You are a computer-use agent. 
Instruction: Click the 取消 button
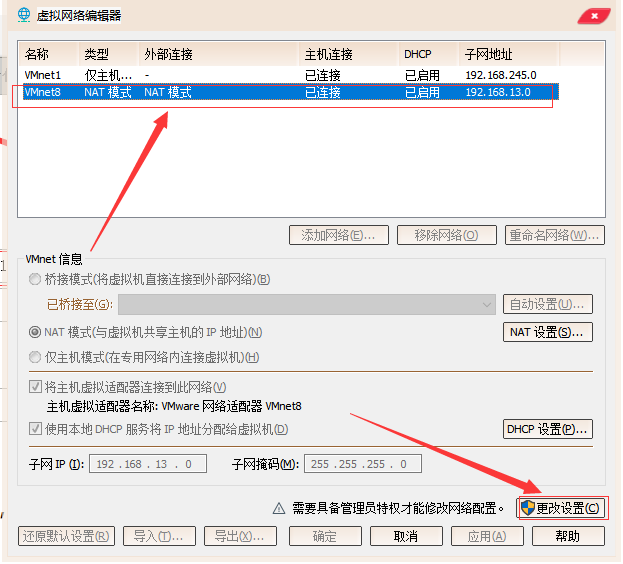[406, 537]
